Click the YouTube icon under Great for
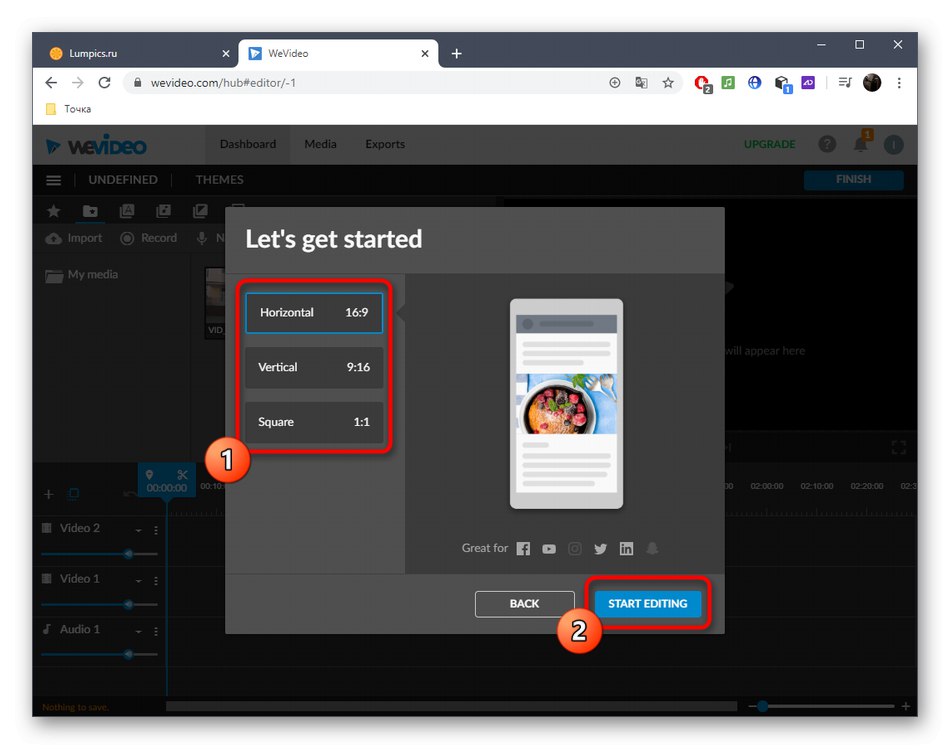This screenshot has height=749, width=950. 549,549
